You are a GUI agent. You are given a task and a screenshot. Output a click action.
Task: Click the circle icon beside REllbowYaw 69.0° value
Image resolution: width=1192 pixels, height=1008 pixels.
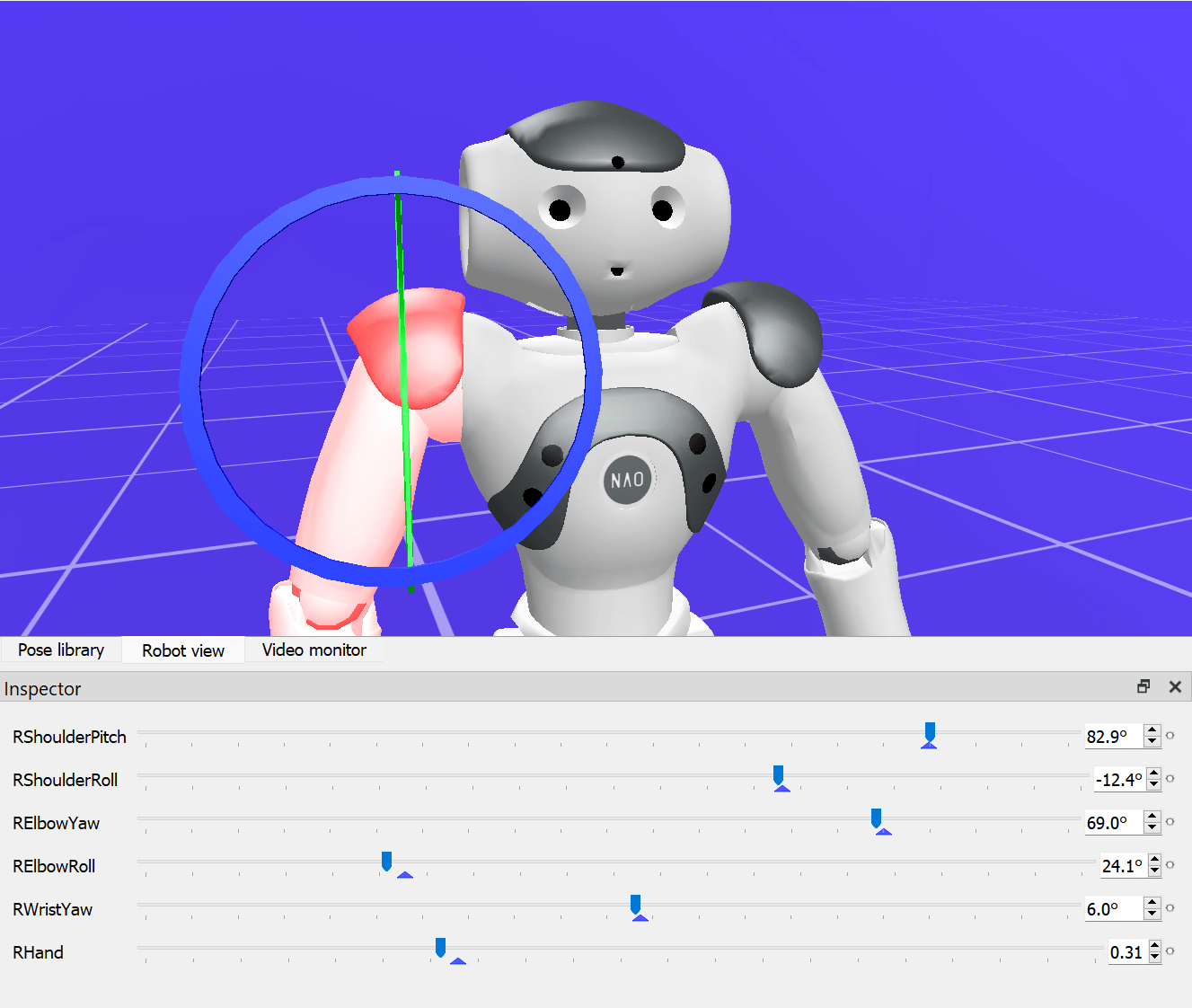coord(1170,822)
